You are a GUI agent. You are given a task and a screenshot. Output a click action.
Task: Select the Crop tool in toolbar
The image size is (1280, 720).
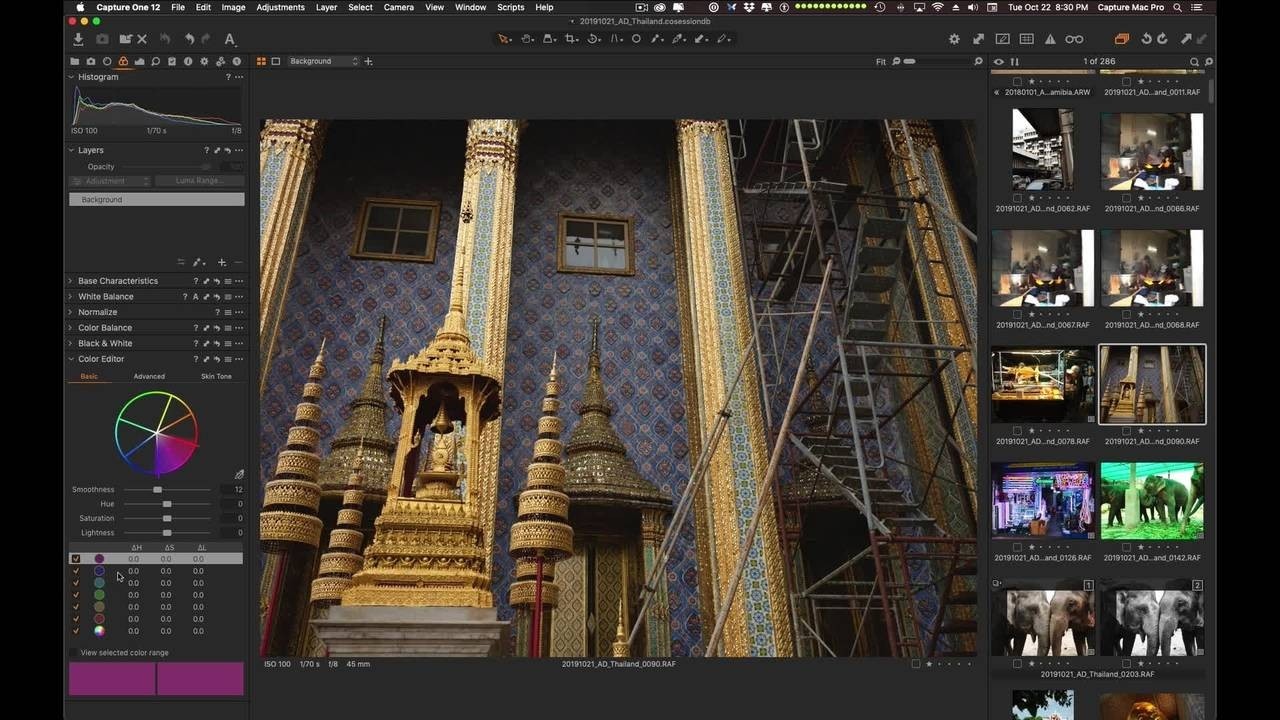(571, 39)
